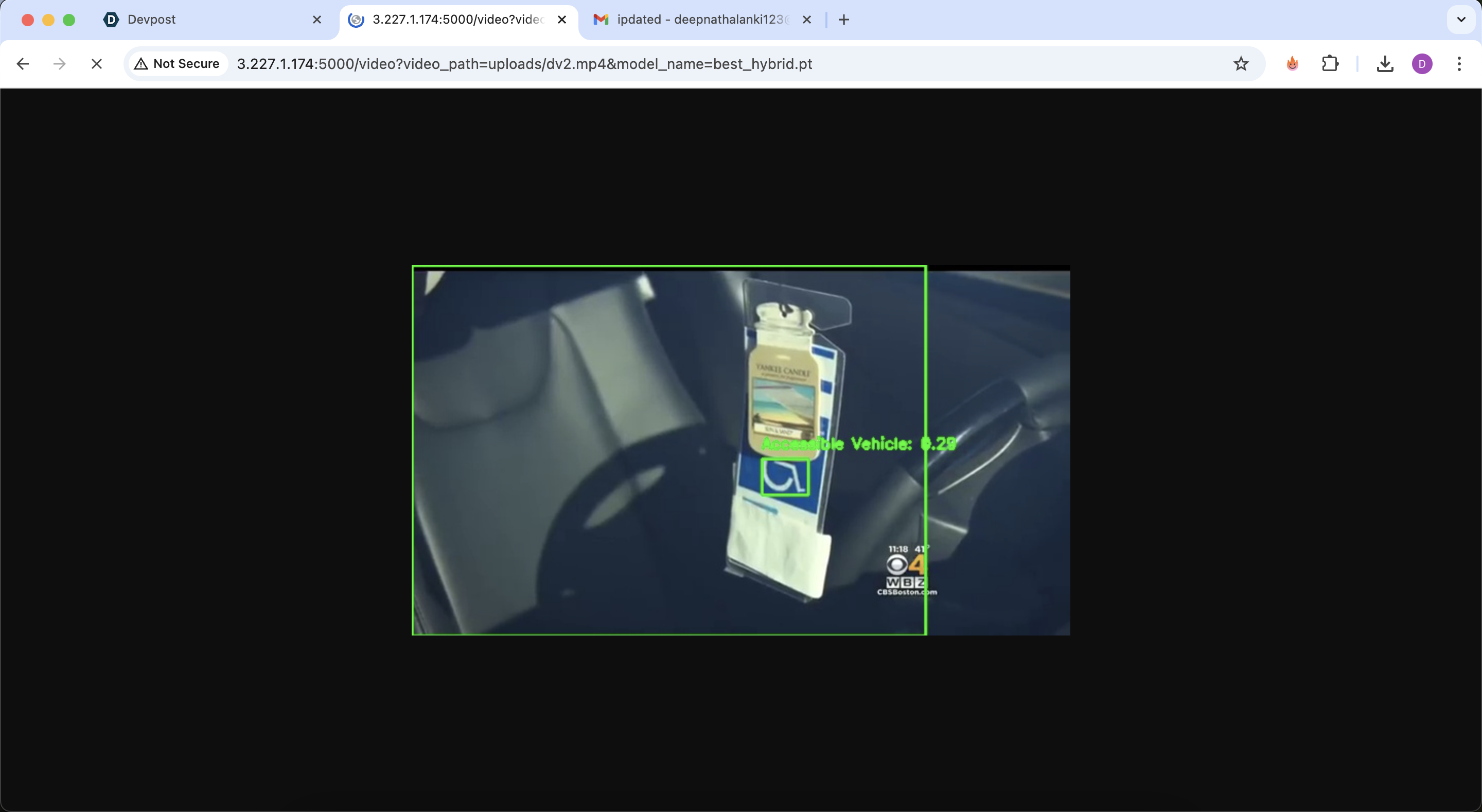Close the active video tab

(562, 20)
